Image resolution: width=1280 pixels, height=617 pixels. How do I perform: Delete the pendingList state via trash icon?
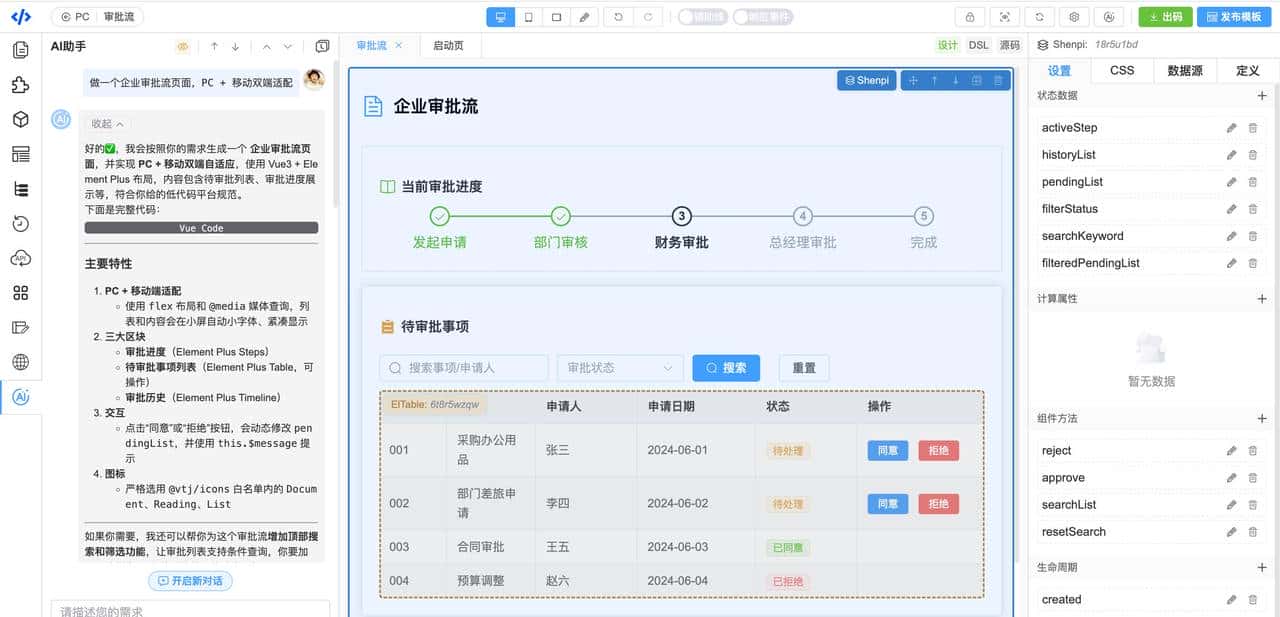point(1253,182)
